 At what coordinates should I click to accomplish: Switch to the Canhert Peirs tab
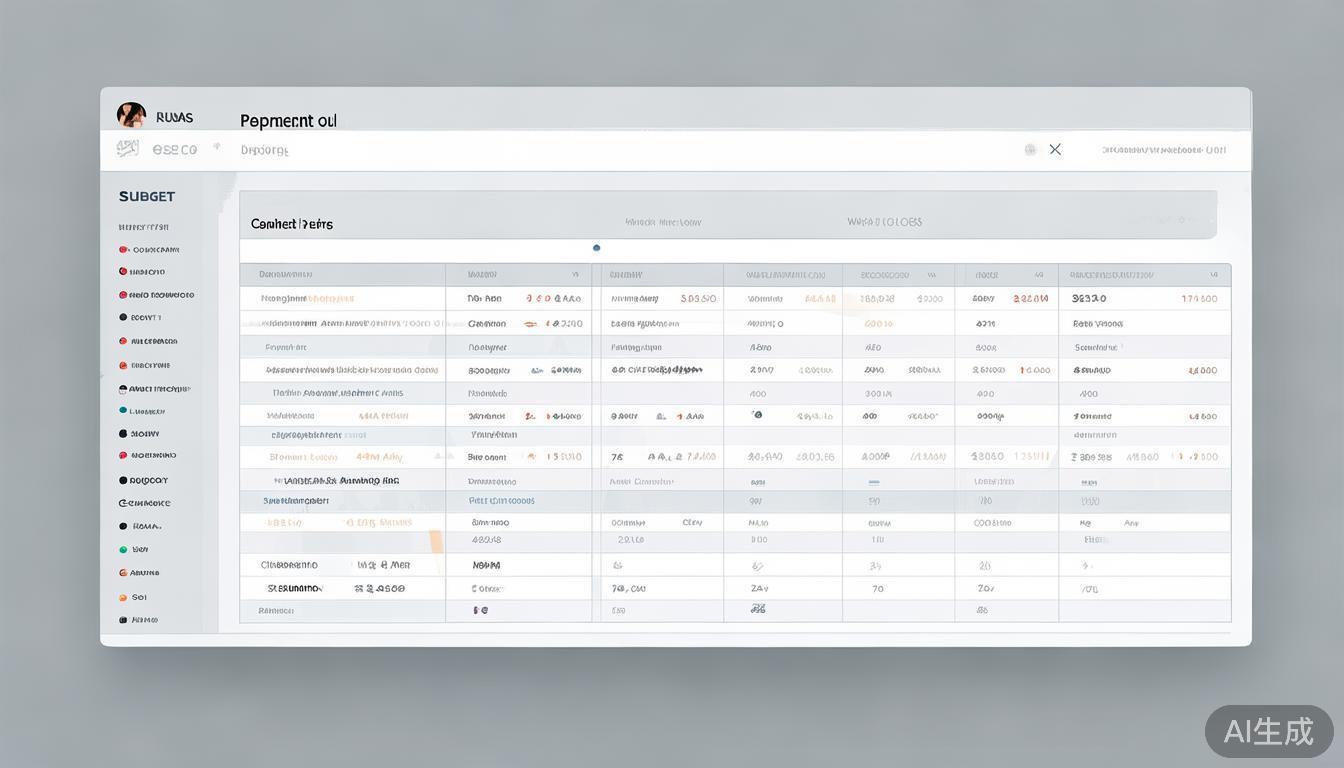(291, 224)
